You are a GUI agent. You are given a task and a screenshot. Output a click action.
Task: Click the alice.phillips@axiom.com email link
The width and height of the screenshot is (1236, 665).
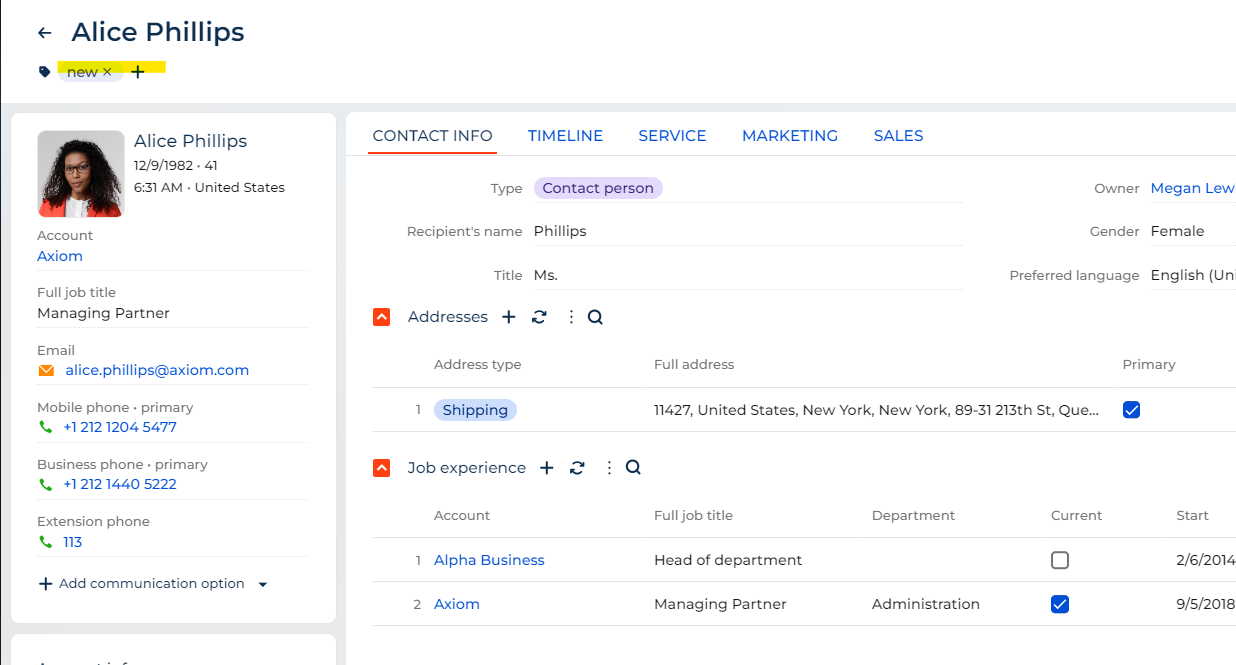pyautogui.click(x=157, y=370)
